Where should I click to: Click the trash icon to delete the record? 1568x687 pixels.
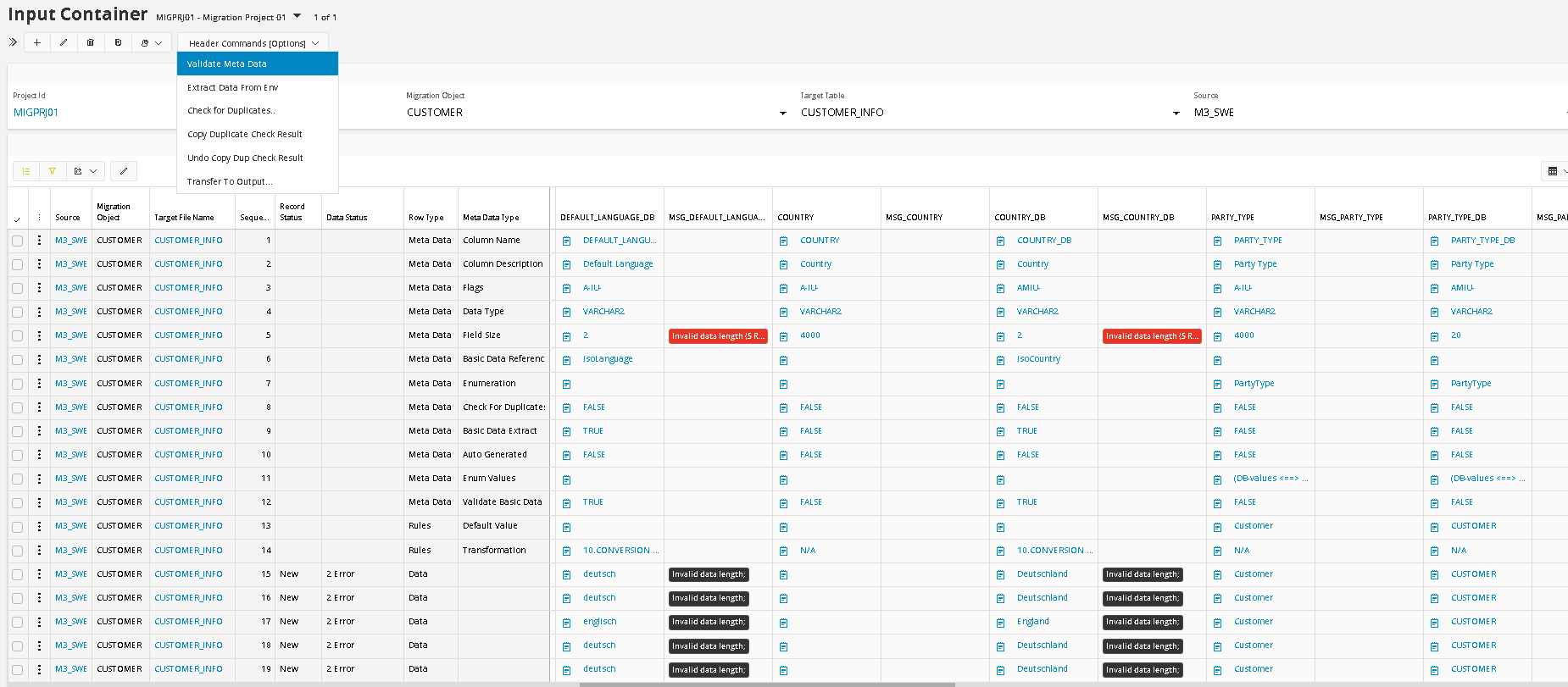click(91, 42)
